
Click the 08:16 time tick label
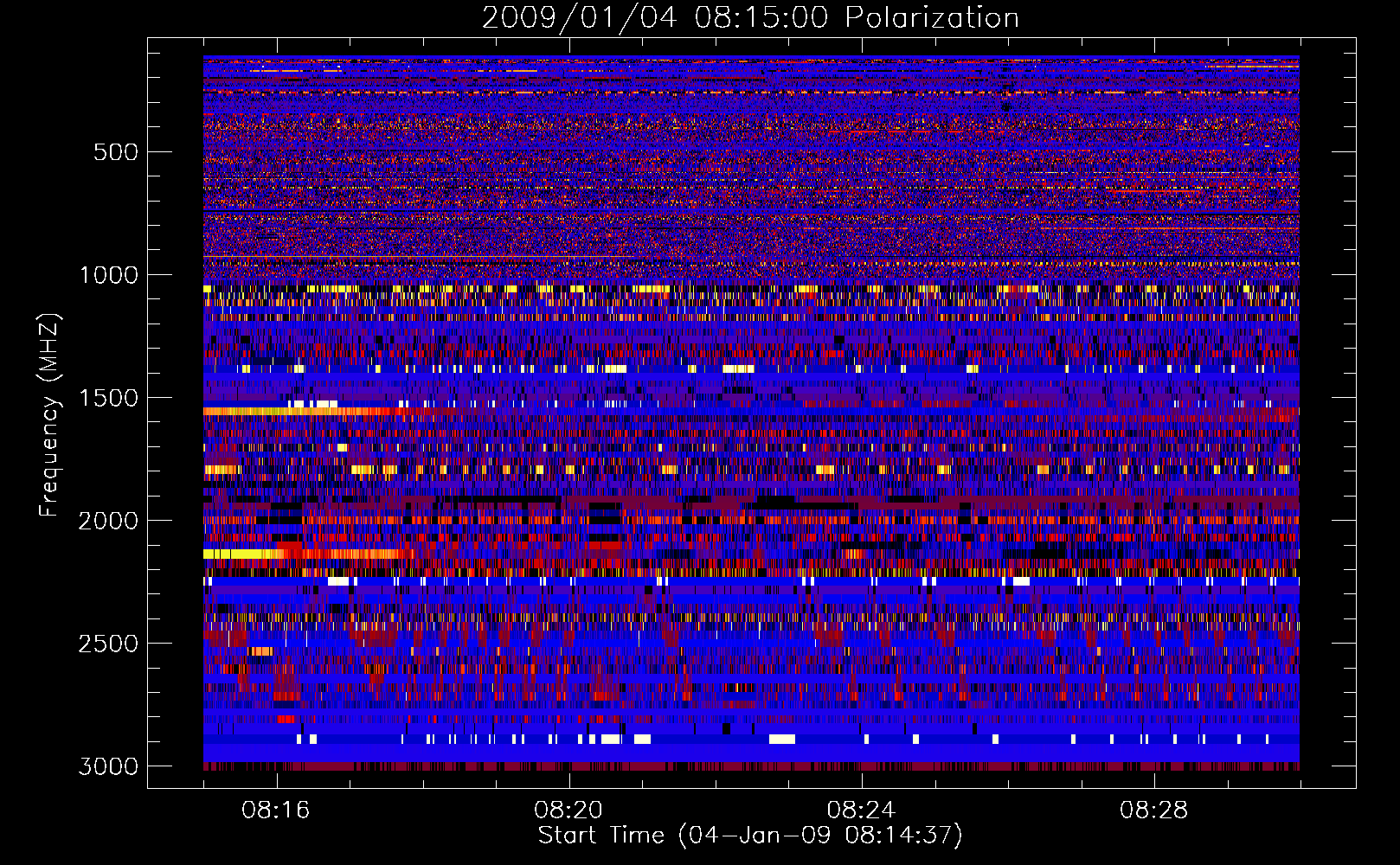[276, 811]
